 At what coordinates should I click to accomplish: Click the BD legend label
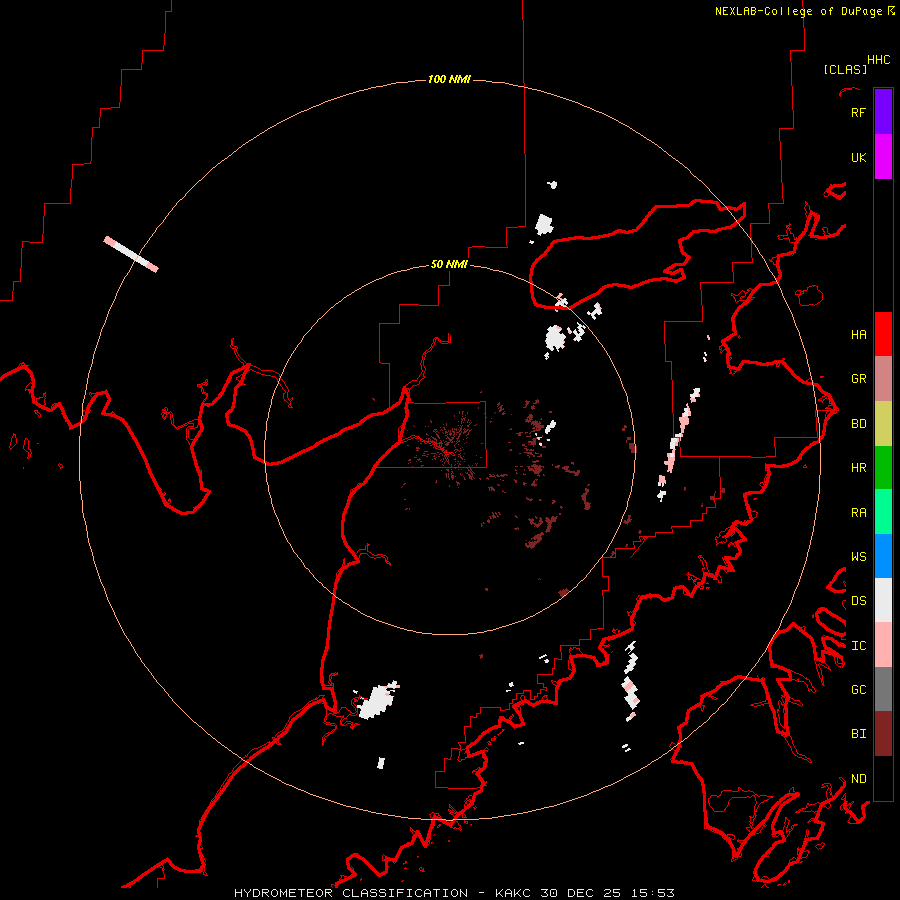pos(859,424)
